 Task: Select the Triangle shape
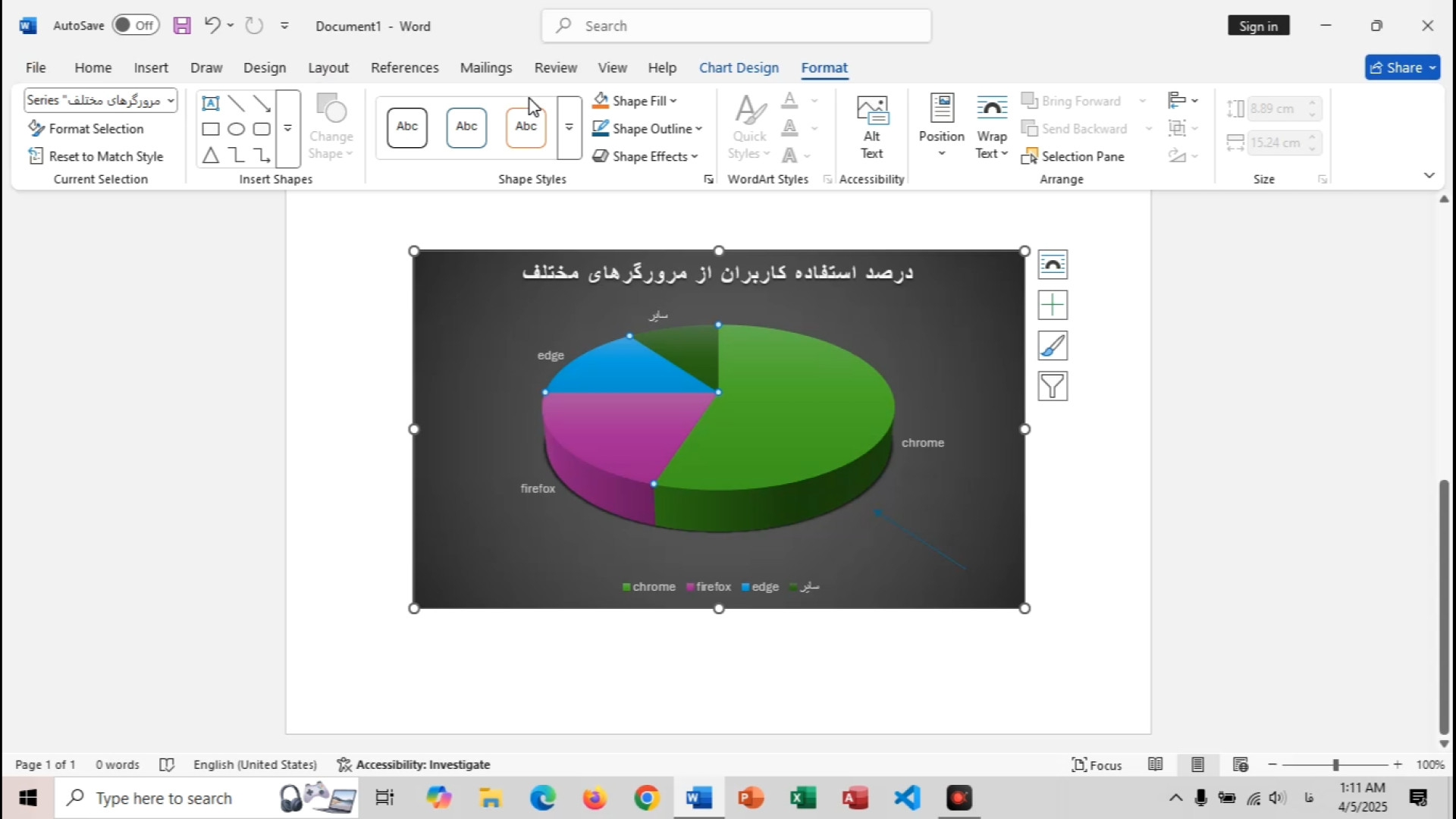[211, 155]
